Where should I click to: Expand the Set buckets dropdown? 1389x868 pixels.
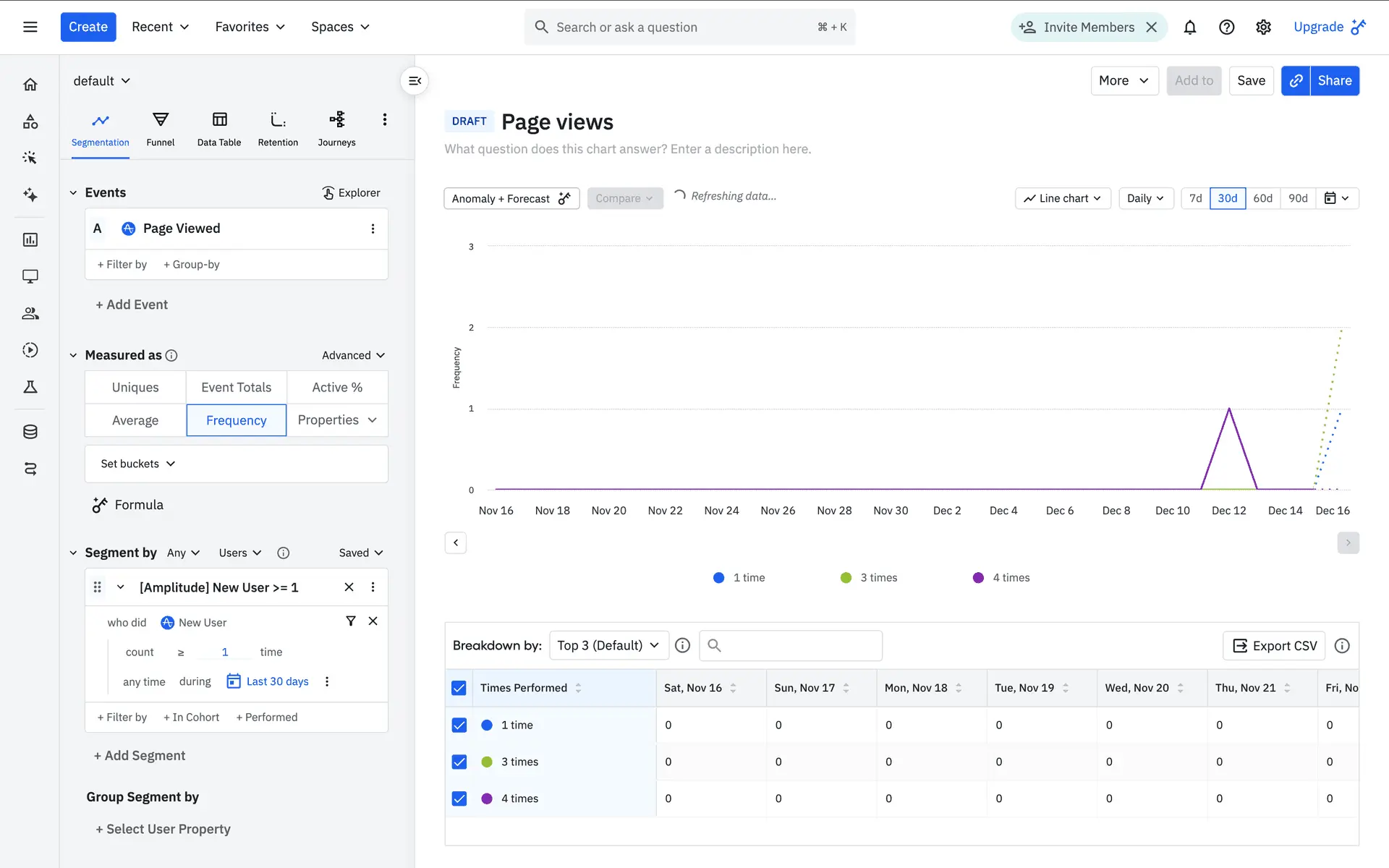tap(138, 464)
